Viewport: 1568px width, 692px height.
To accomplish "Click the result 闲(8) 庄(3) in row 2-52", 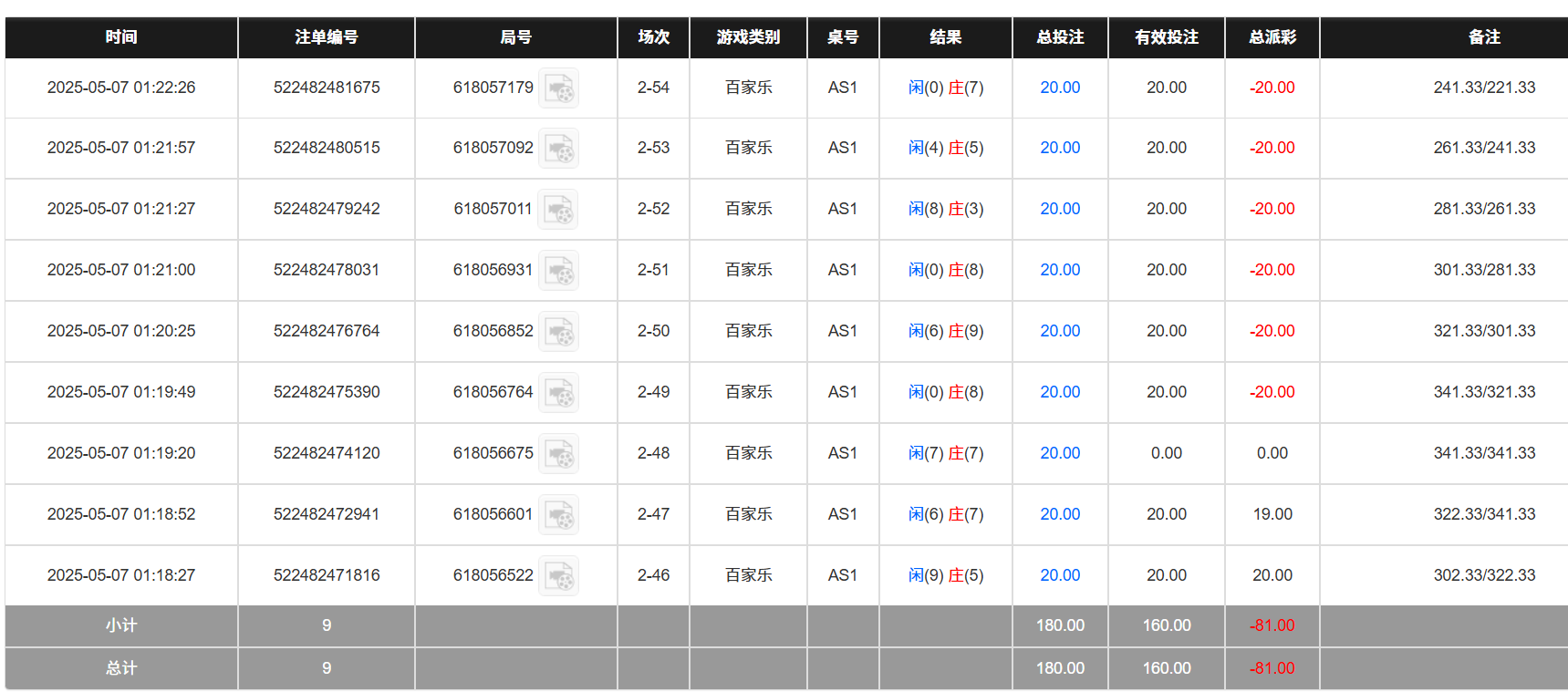I will 945,209.
